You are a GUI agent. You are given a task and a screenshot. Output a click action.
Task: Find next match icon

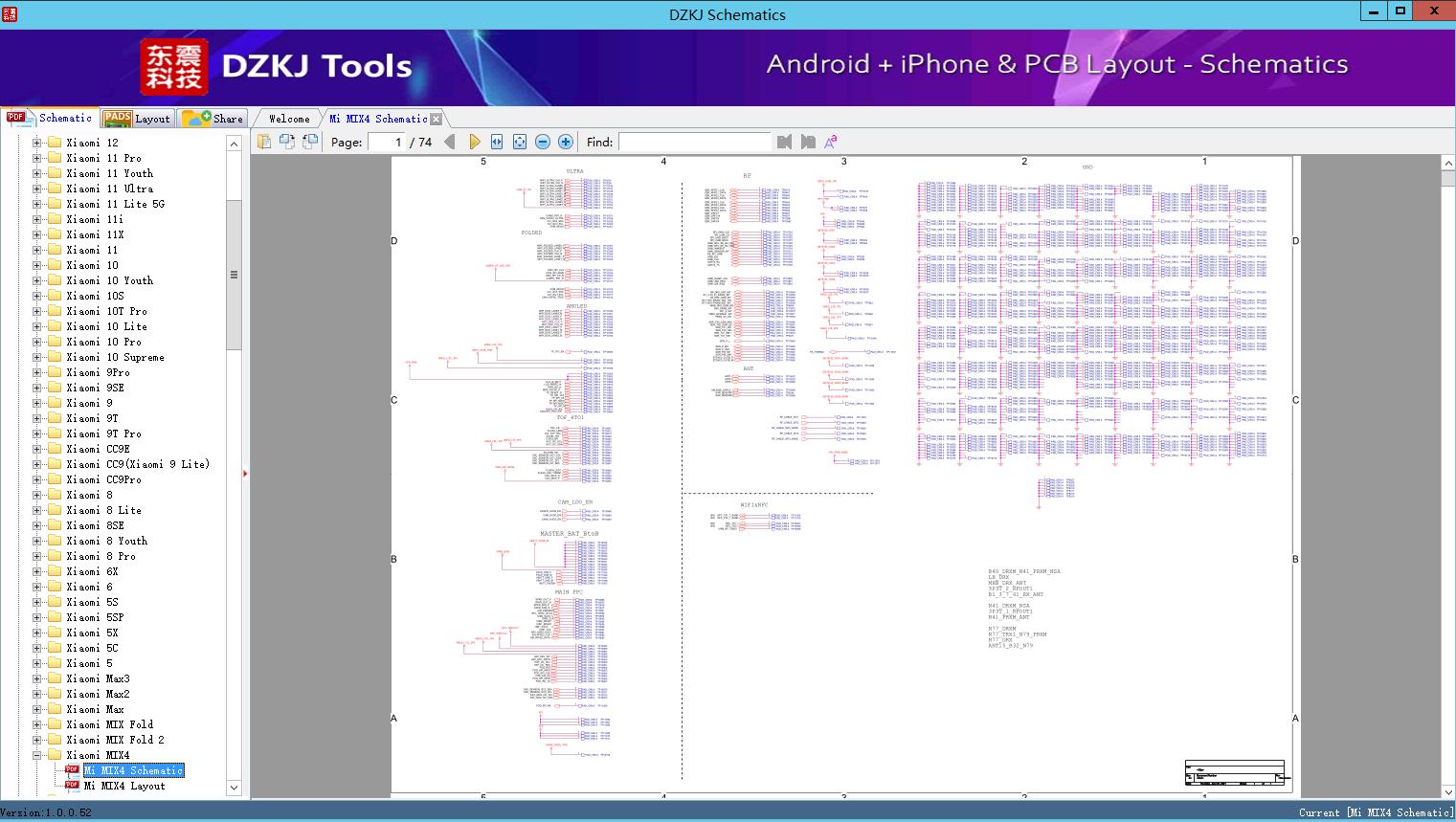(x=808, y=142)
